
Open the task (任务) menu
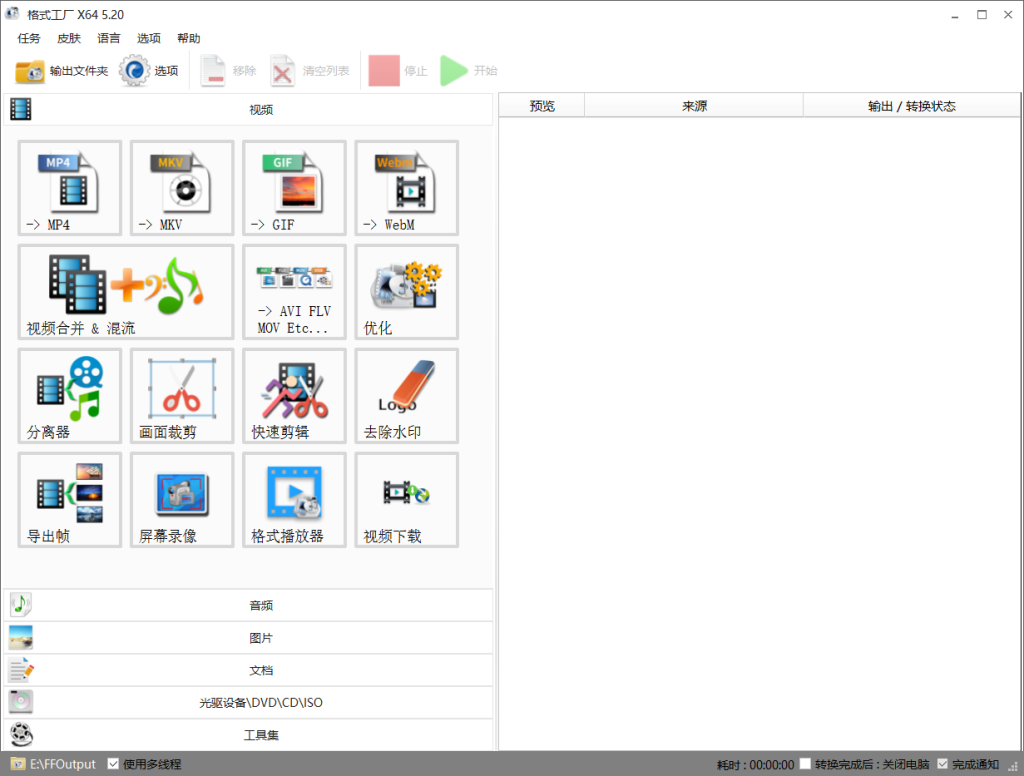pos(29,38)
